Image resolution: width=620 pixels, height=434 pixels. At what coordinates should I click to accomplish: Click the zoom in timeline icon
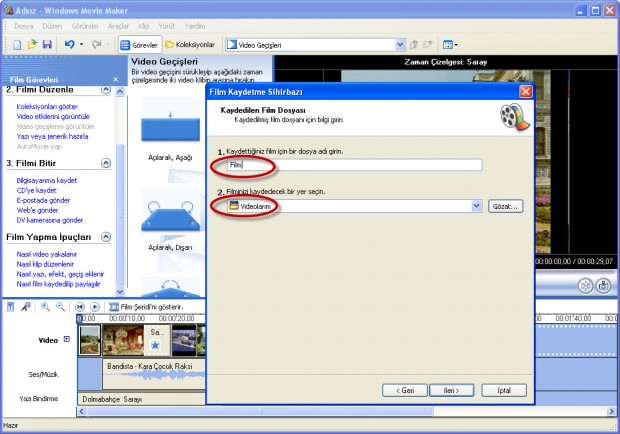[x=45, y=307]
